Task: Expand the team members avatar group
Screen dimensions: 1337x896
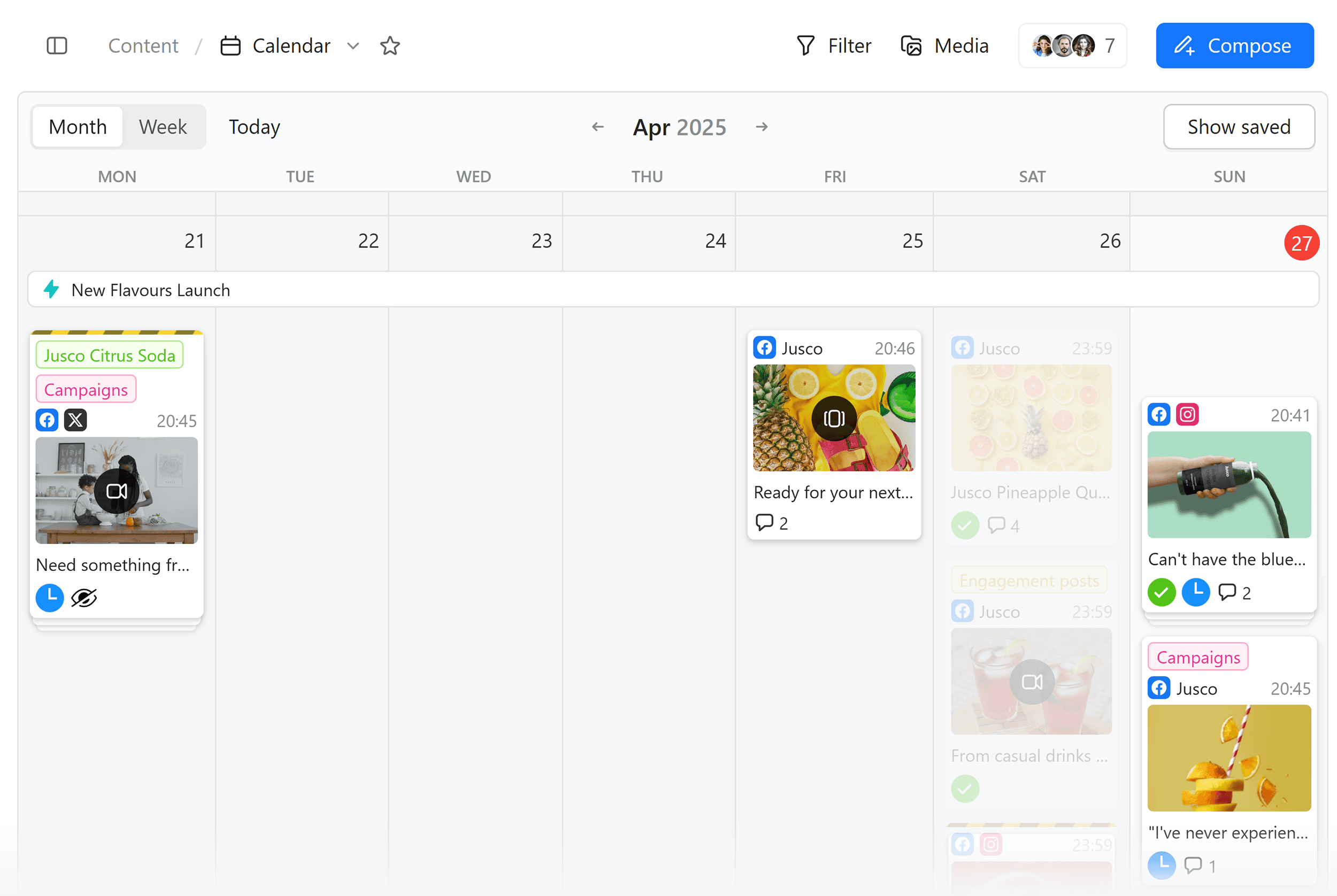Action: tap(1072, 45)
